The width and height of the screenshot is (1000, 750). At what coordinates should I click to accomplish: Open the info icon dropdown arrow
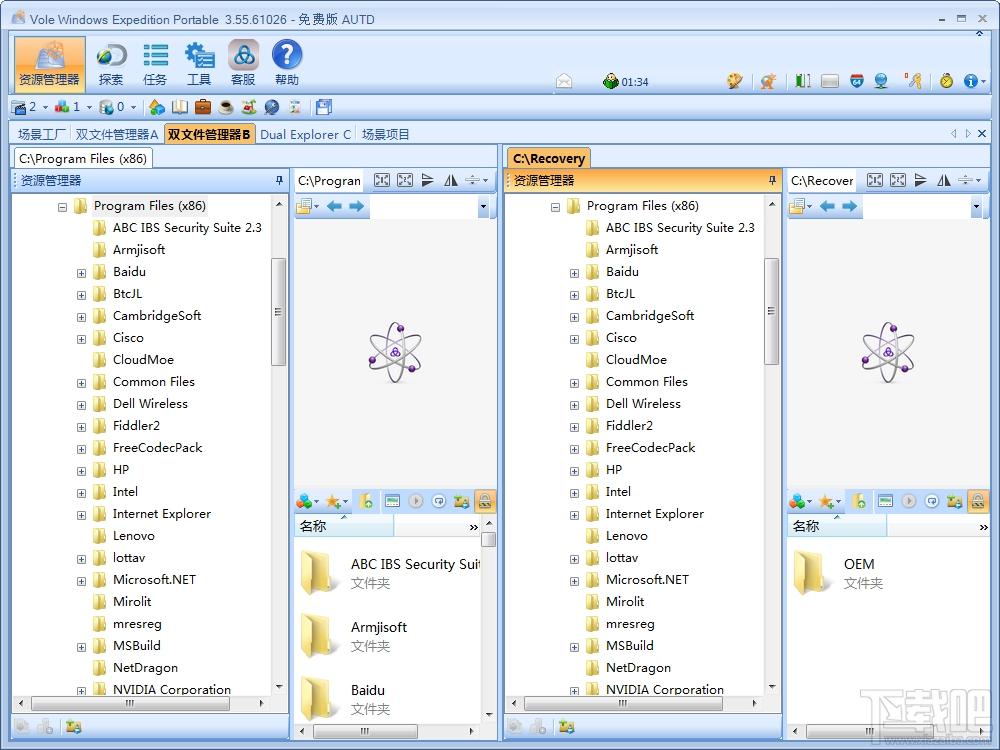[983, 82]
